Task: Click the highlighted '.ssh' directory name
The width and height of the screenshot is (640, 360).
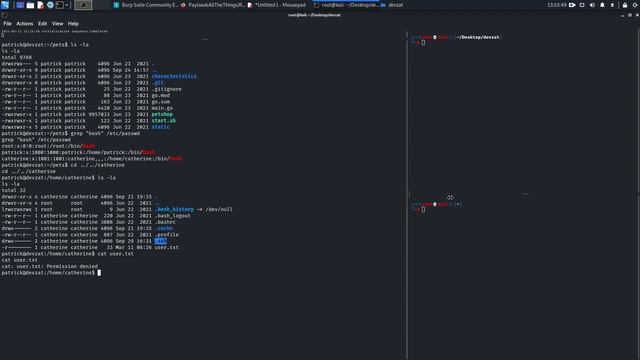Action: [x=161, y=241]
